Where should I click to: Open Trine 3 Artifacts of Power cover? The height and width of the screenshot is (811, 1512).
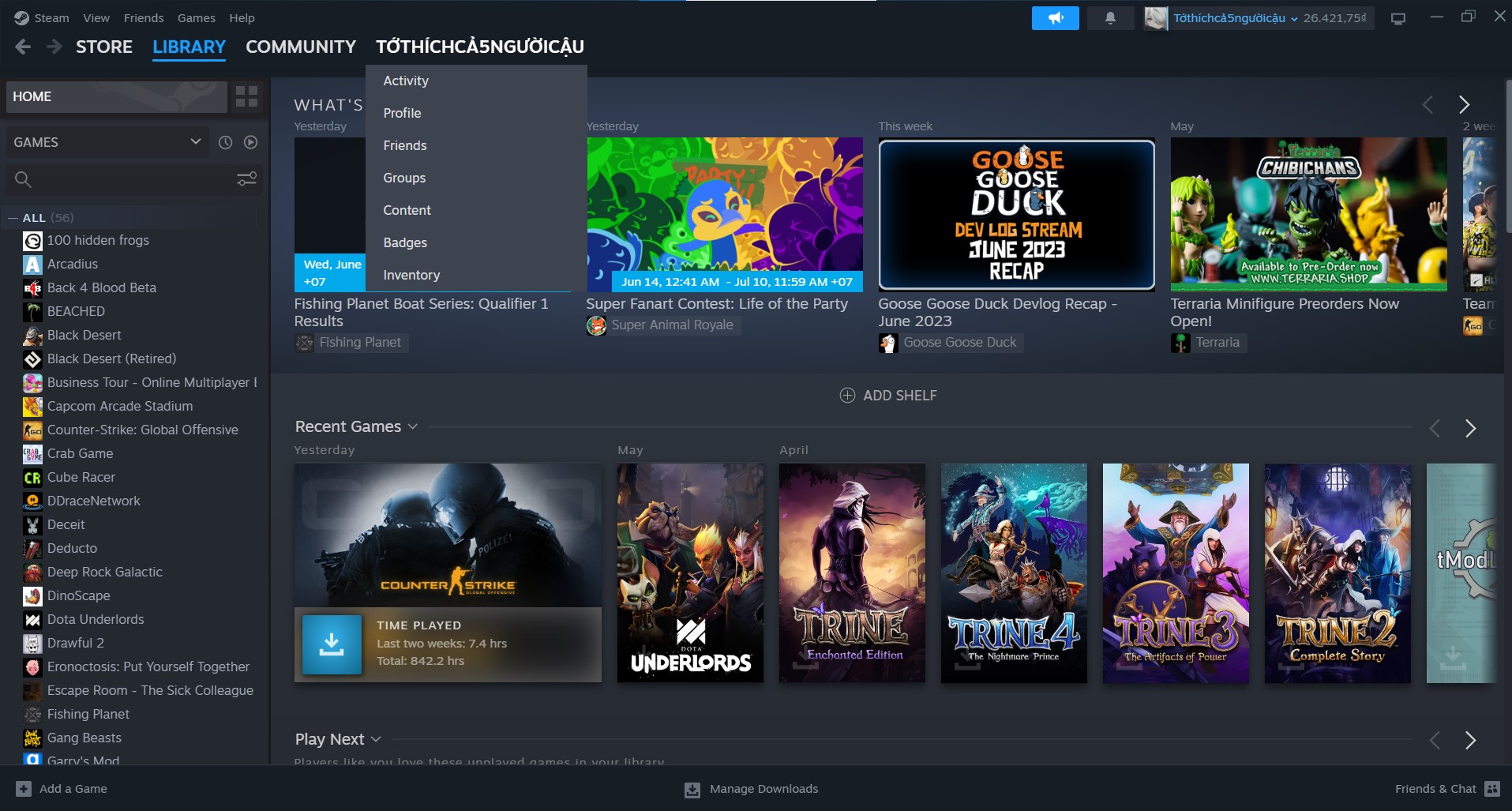click(x=1176, y=573)
